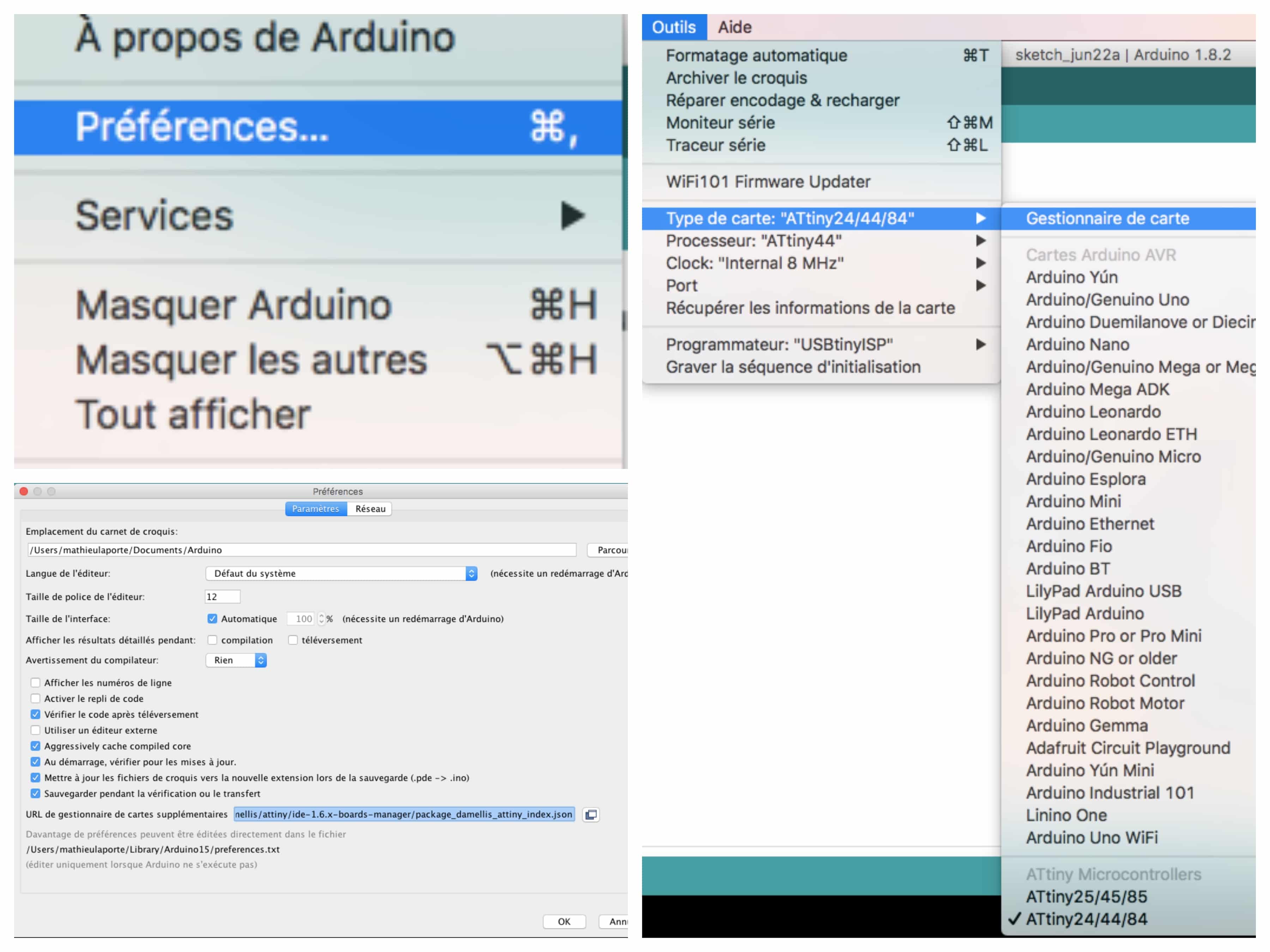This screenshot has width=1270, height=952.
Task: Click the Annuler button
Action: (x=613, y=921)
